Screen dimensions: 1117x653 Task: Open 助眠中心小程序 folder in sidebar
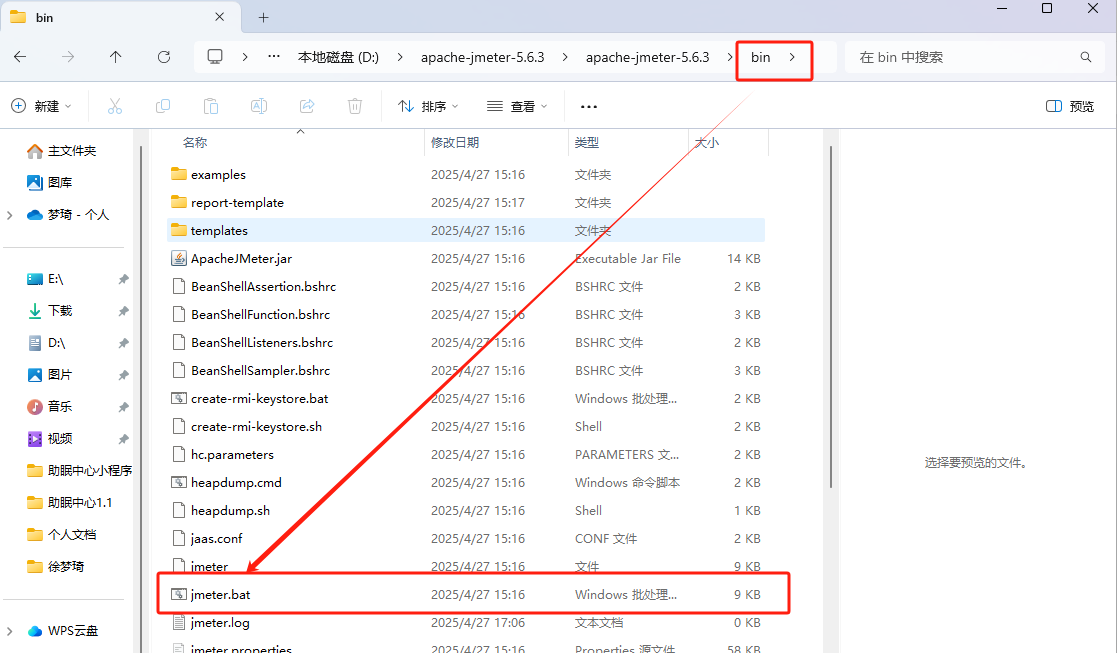(79, 471)
